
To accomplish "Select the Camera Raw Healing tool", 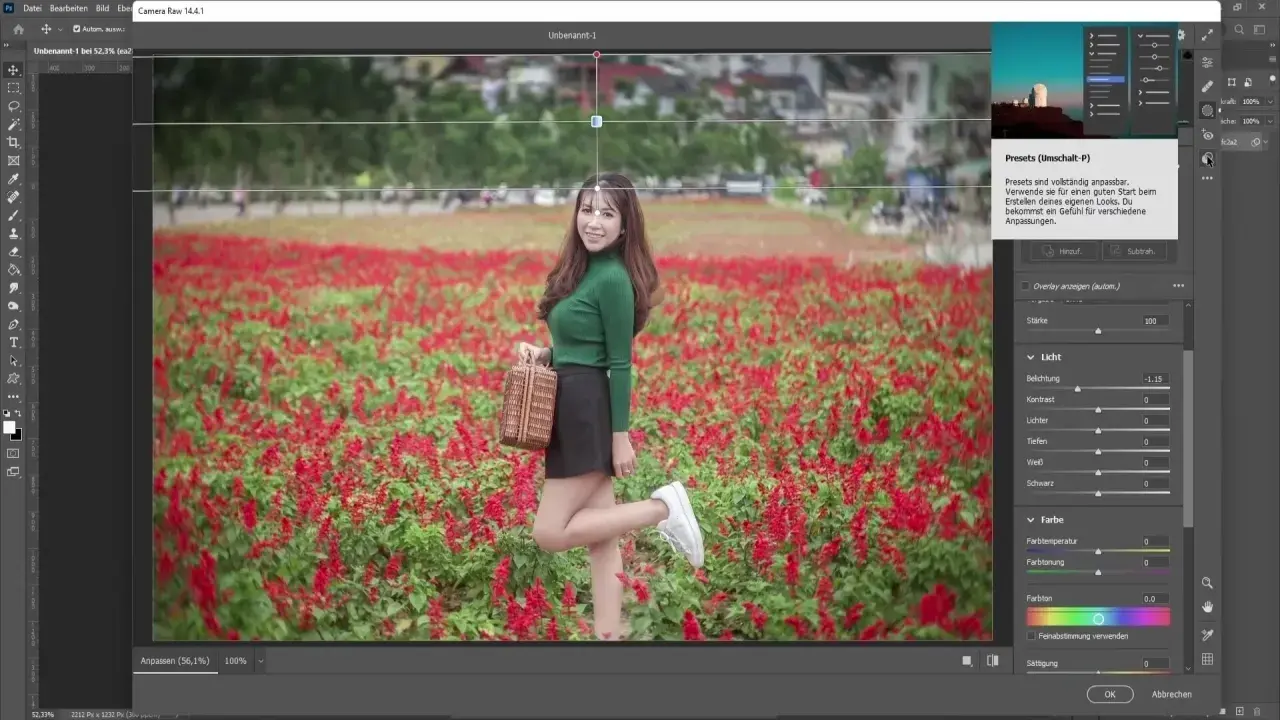I will coord(1208,86).
